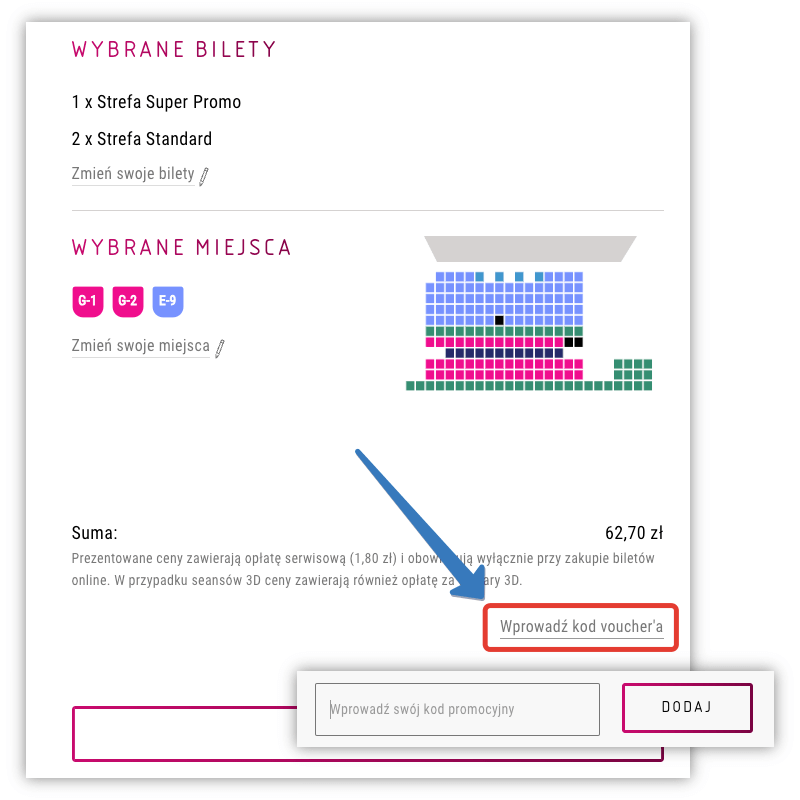
Task: Click the pencil icon beside "Zmień swoje miejsca"
Action: tap(219, 346)
